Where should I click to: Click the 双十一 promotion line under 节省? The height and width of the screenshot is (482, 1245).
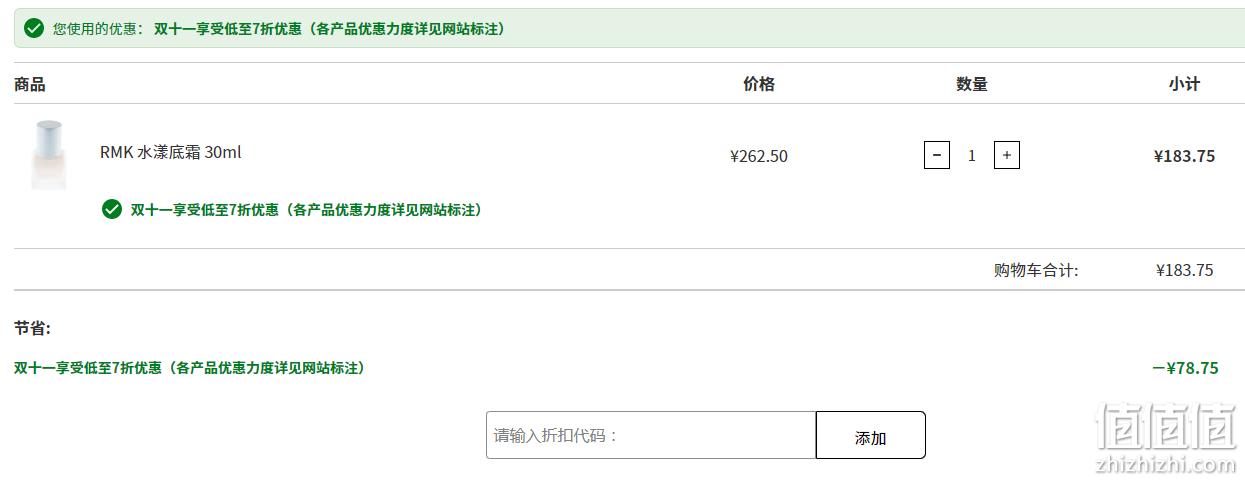coord(189,367)
